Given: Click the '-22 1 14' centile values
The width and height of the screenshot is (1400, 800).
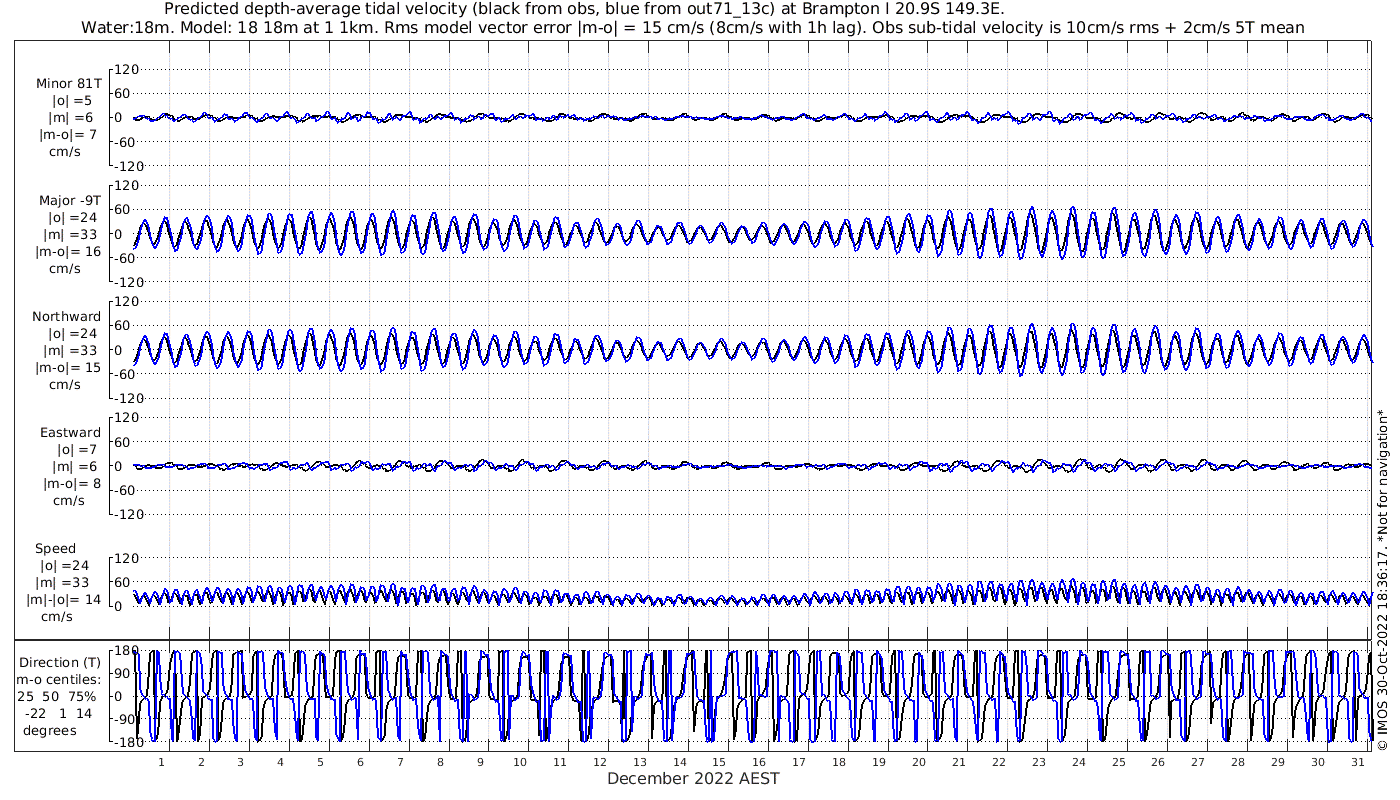Looking at the screenshot, I should point(60,713).
